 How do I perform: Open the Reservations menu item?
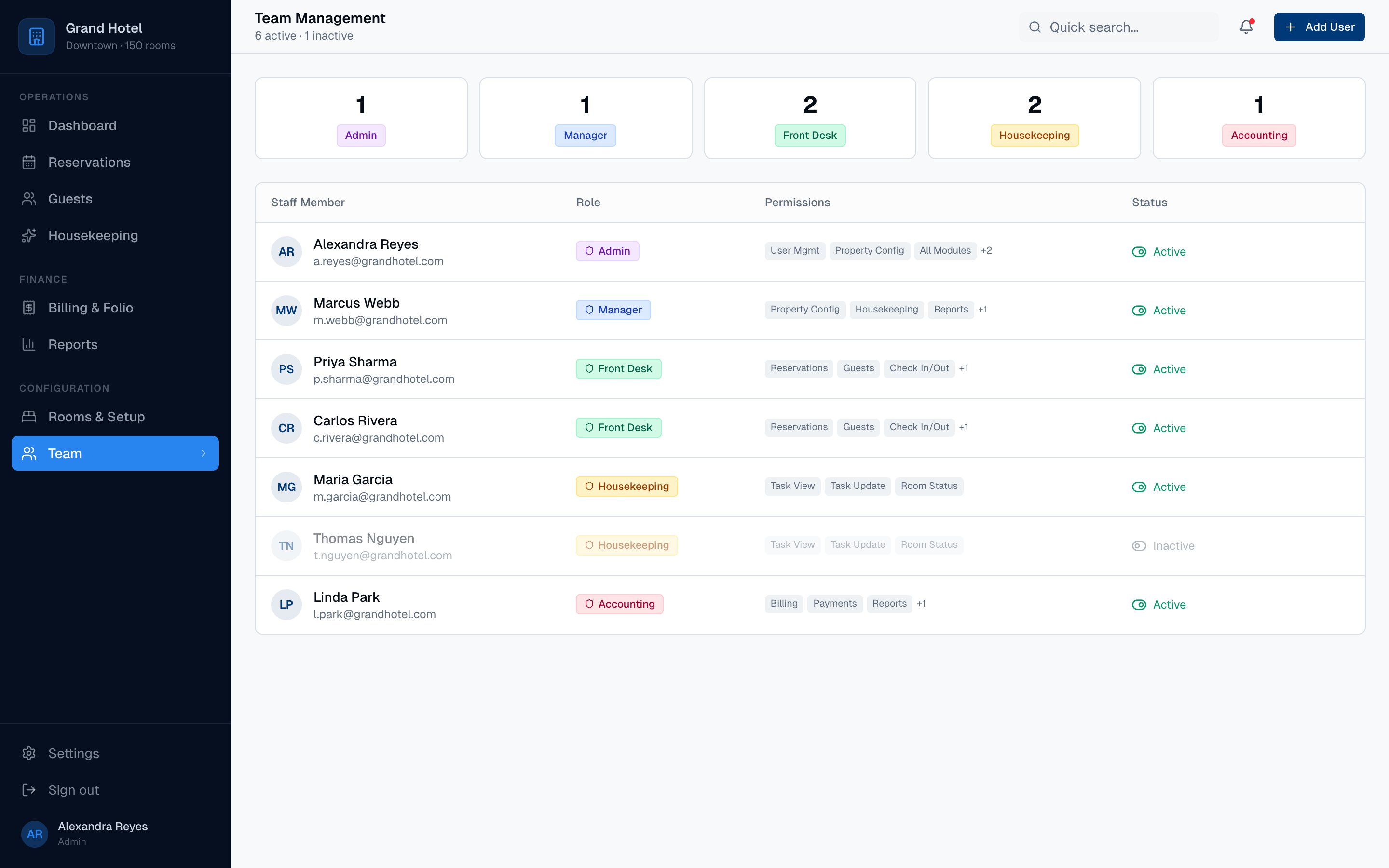[115, 163]
